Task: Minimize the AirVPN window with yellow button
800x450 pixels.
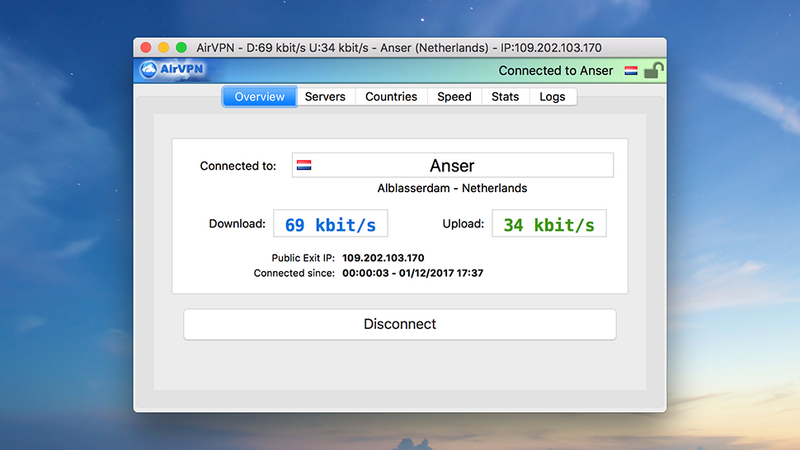Action: [163, 47]
